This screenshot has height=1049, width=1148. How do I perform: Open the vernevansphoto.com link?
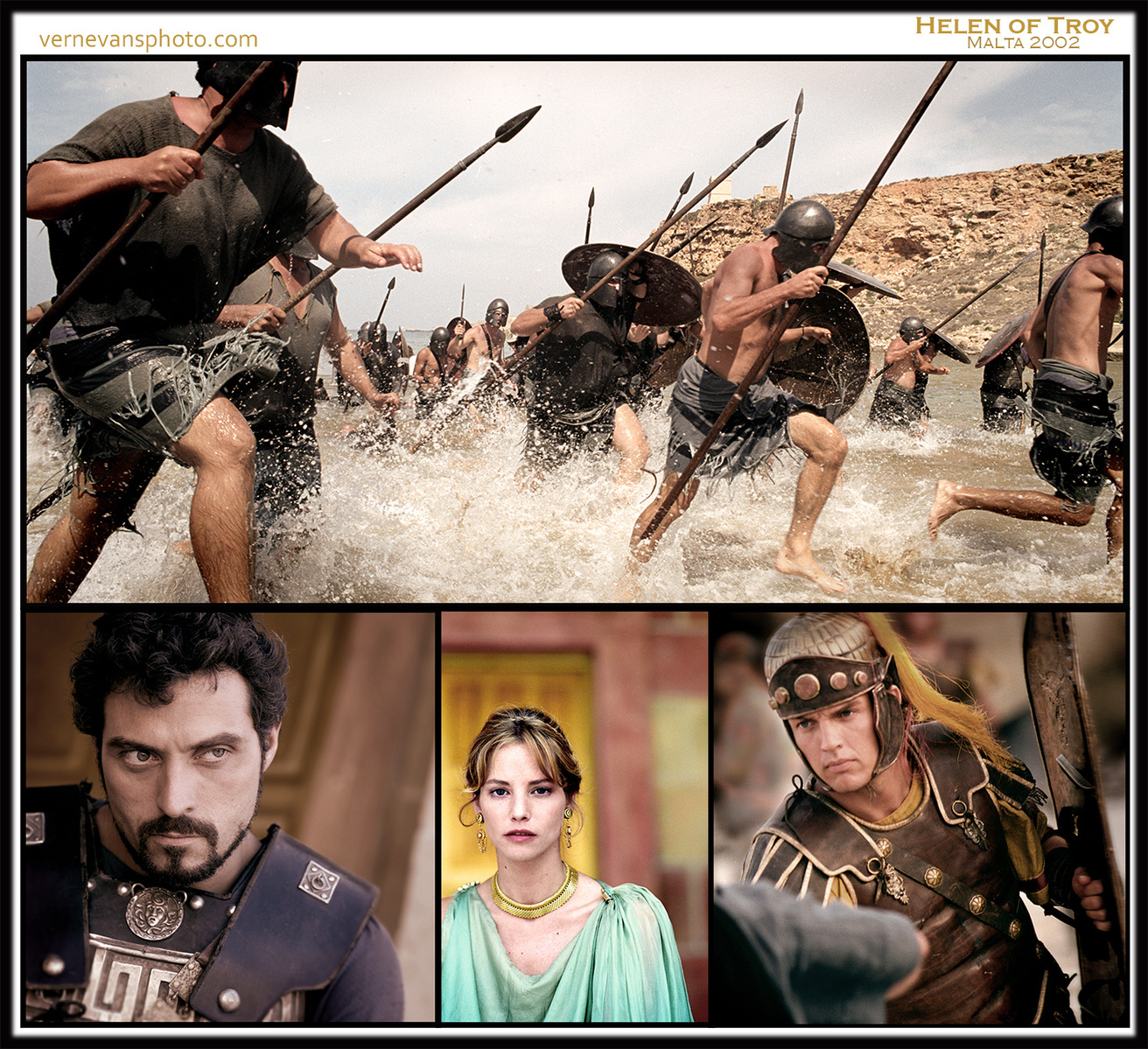[149, 40]
